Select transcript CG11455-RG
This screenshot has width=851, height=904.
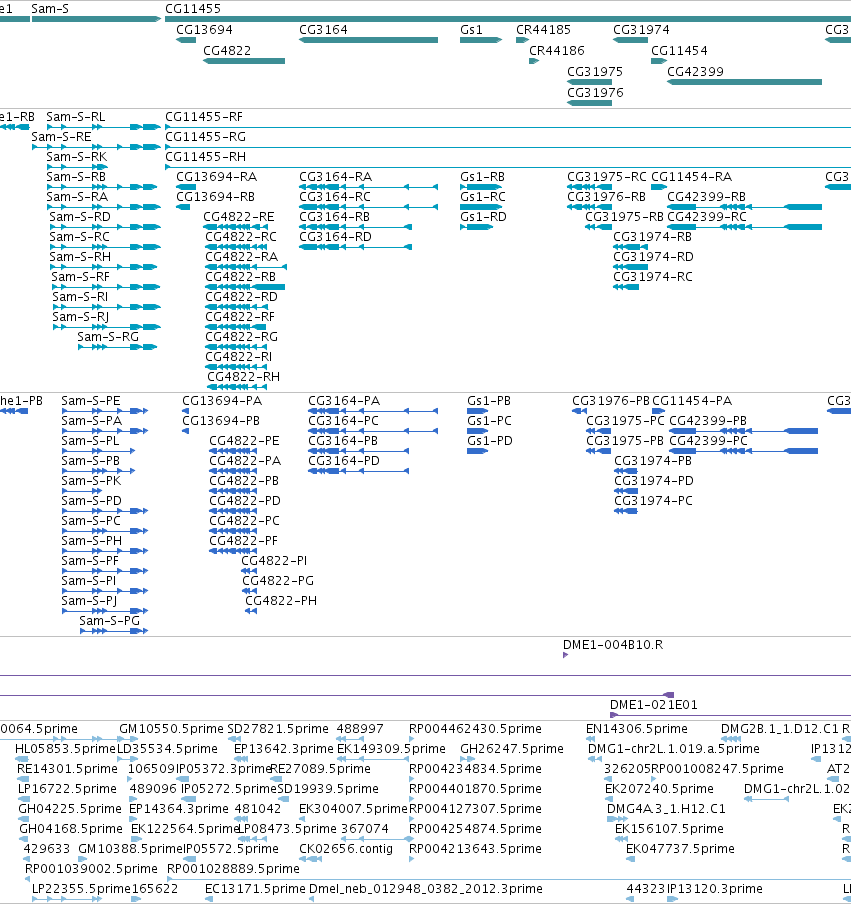pyautogui.click(x=205, y=137)
